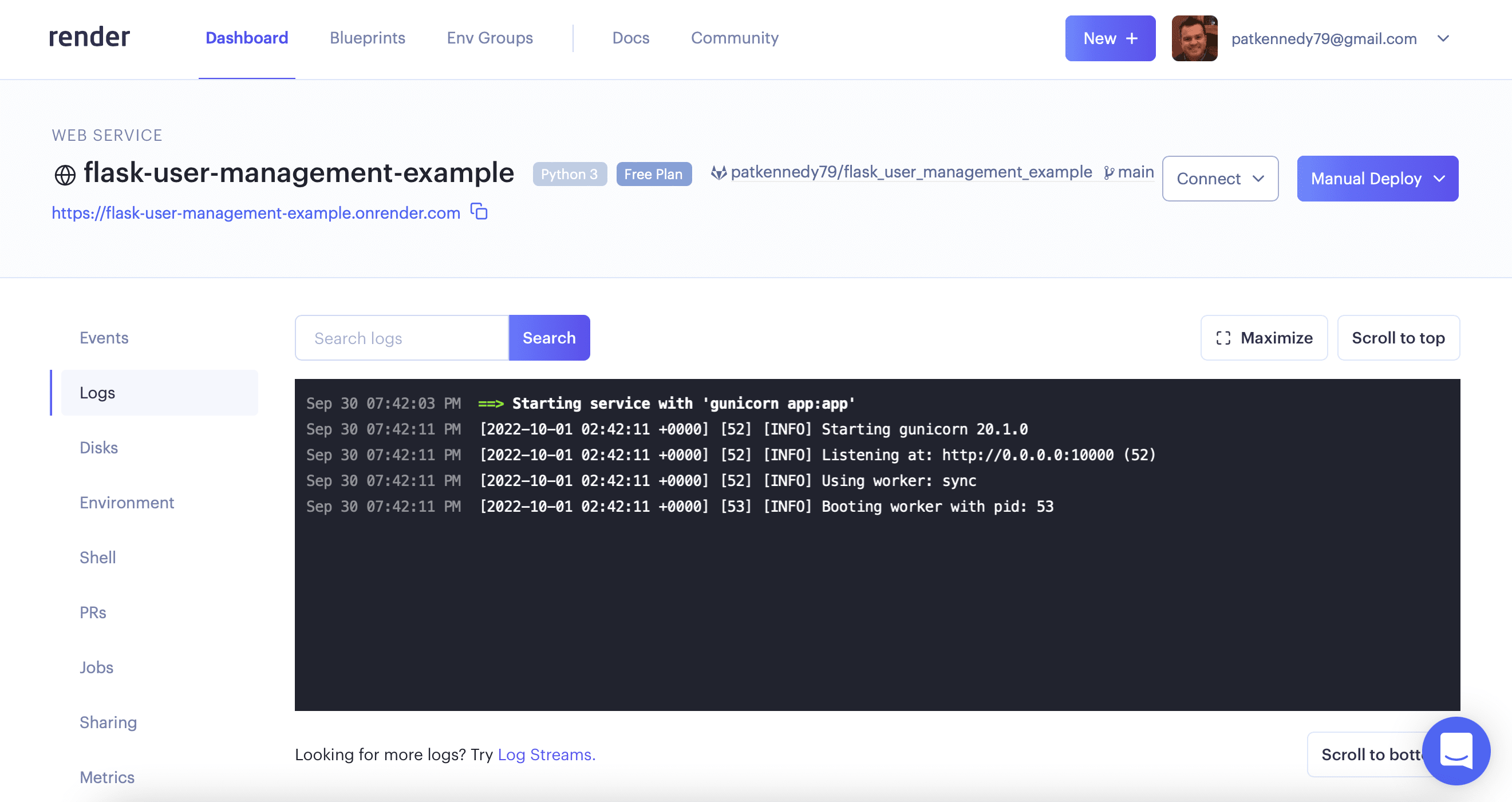Image resolution: width=1512 pixels, height=802 pixels.
Task: Click the profile avatar photo
Action: [x=1194, y=38]
